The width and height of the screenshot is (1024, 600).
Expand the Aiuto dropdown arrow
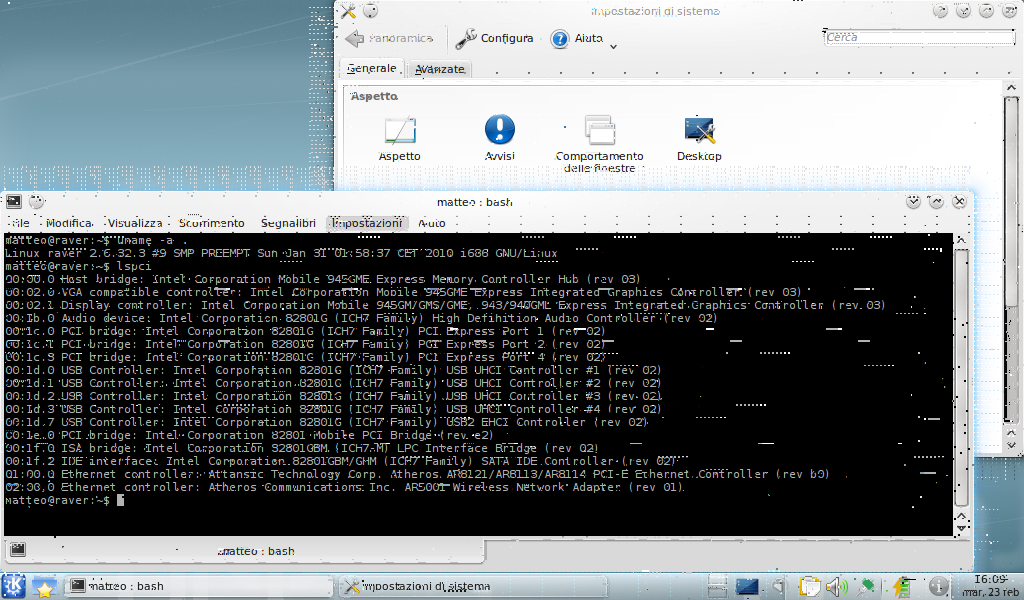point(613,44)
